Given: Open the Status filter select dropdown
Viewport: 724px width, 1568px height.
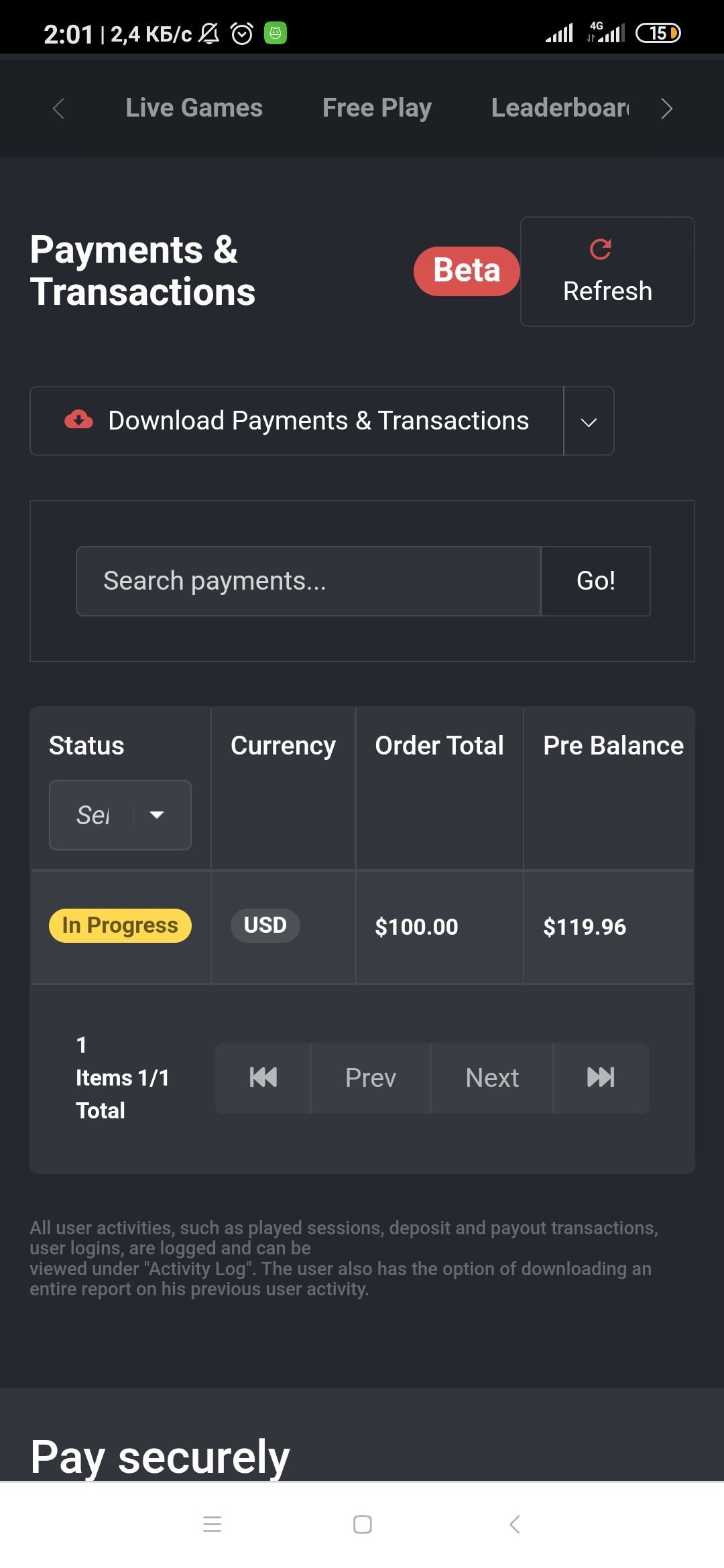Looking at the screenshot, I should pyautogui.click(x=120, y=815).
